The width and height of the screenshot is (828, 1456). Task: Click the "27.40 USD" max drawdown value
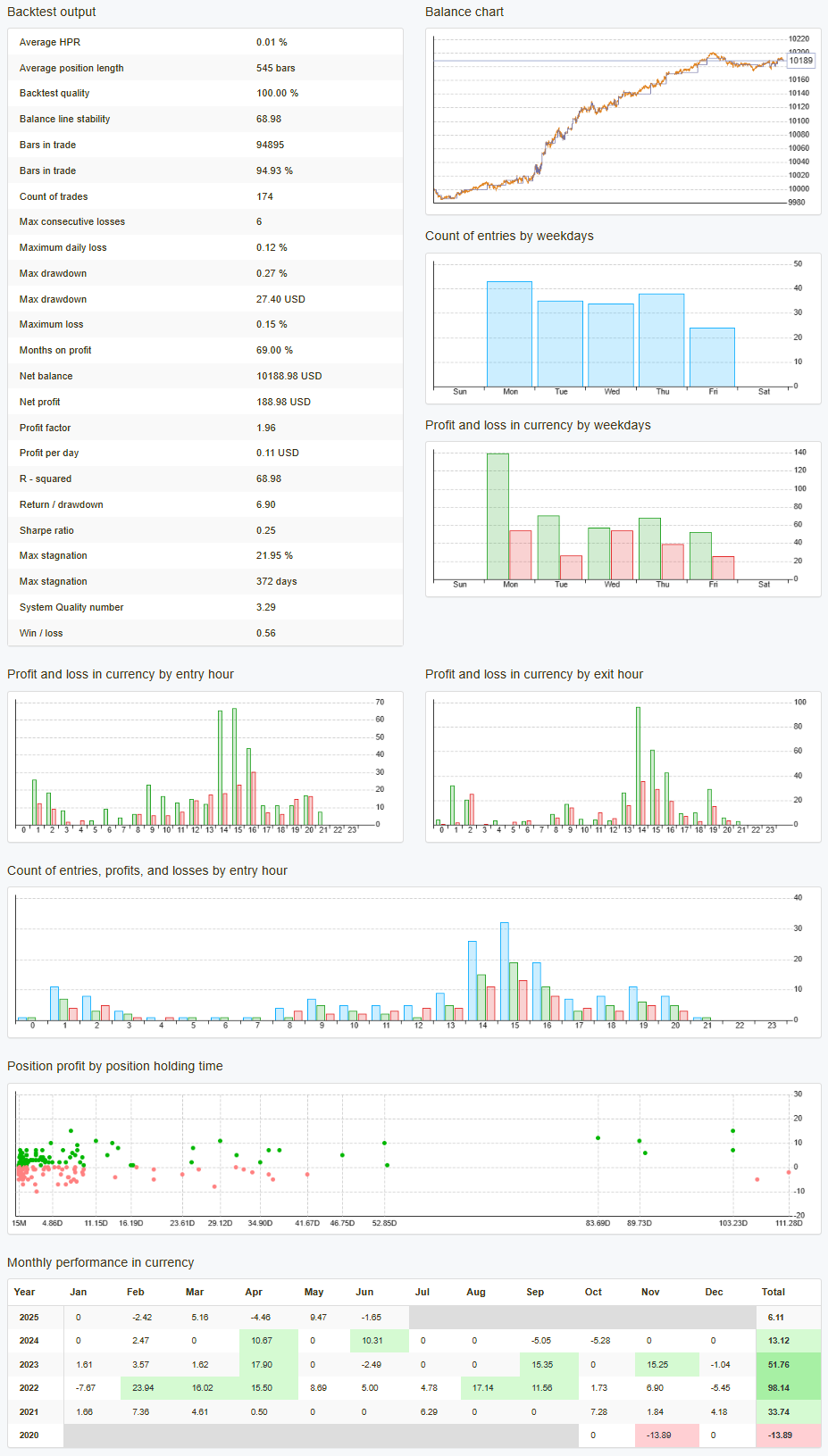point(280,299)
